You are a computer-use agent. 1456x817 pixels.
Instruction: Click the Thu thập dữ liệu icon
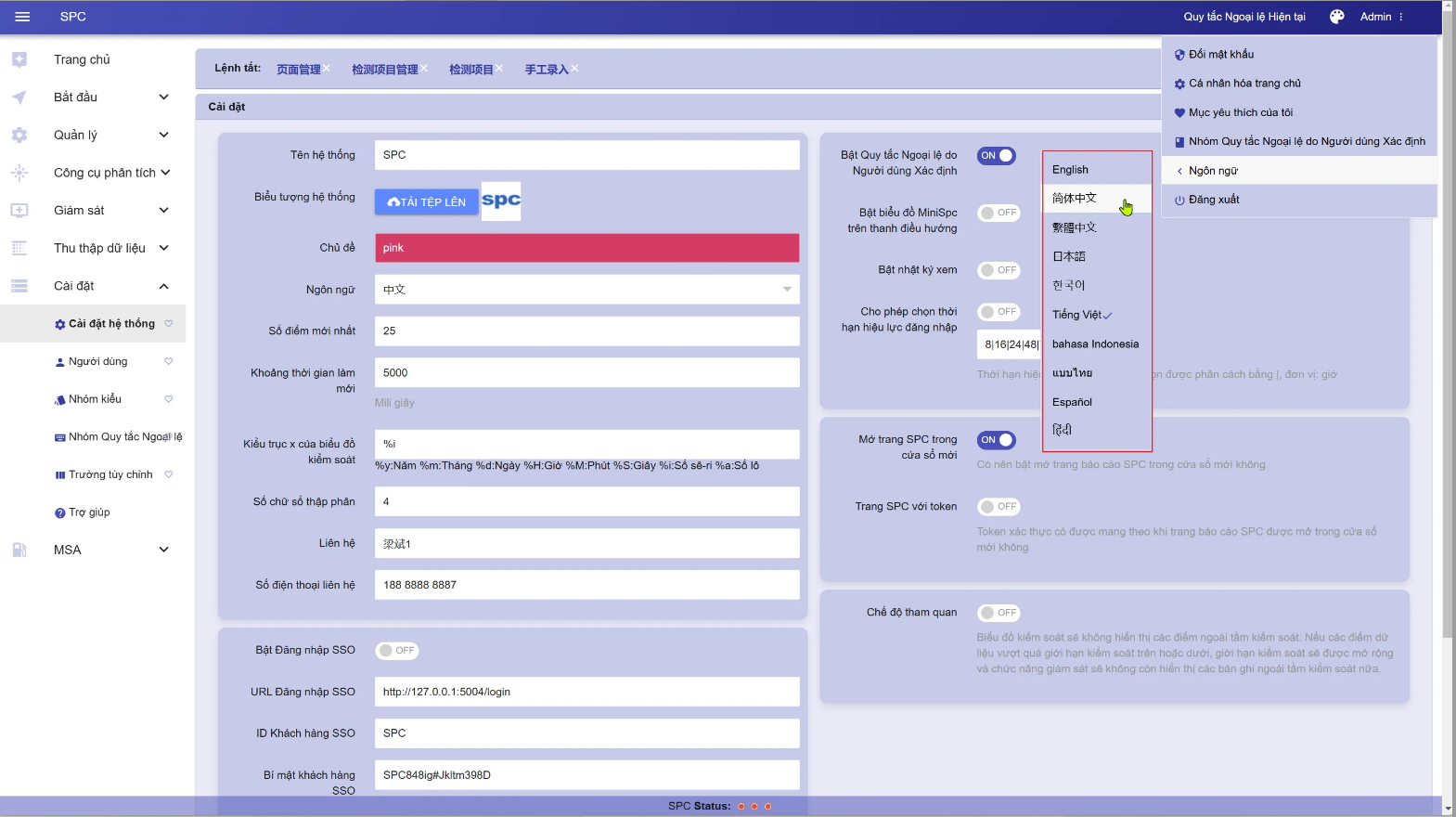pyautogui.click(x=19, y=248)
